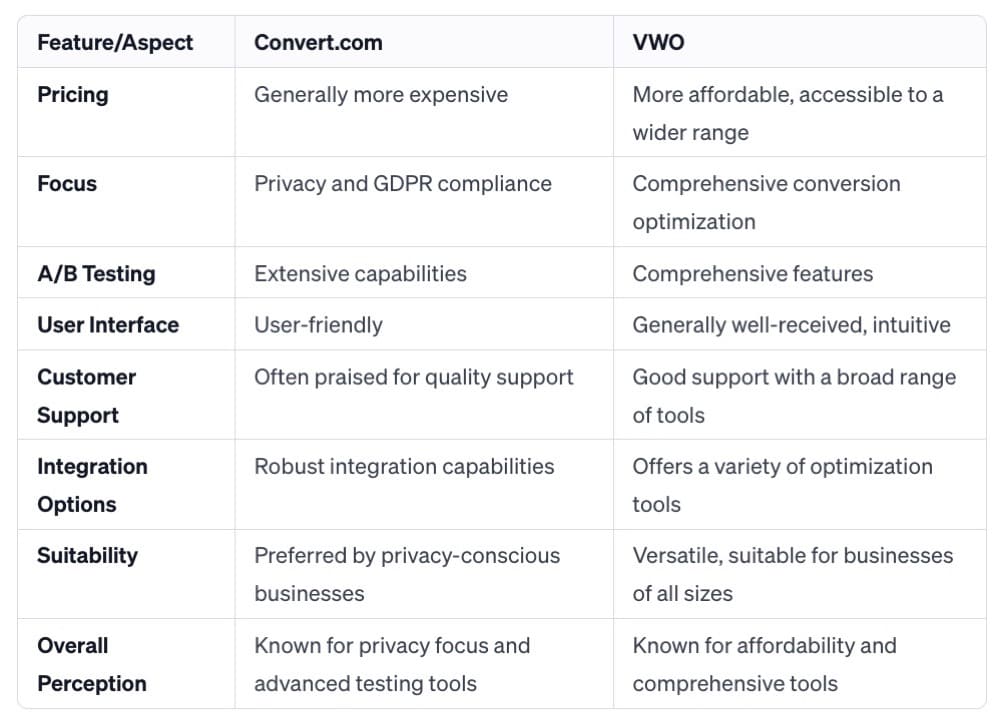The width and height of the screenshot is (1000, 719).
Task: Click the "Preferred by privacy-conscious businesses" cell
Action: pos(406,574)
